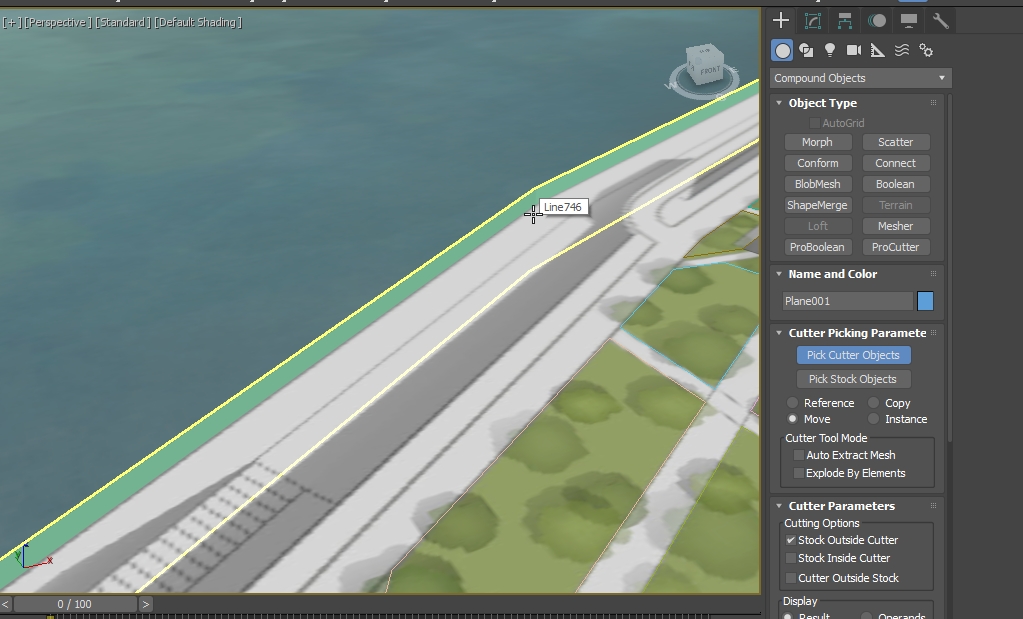
Task: Enable the Stock Inside Cutter checkbox
Action: [791, 558]
